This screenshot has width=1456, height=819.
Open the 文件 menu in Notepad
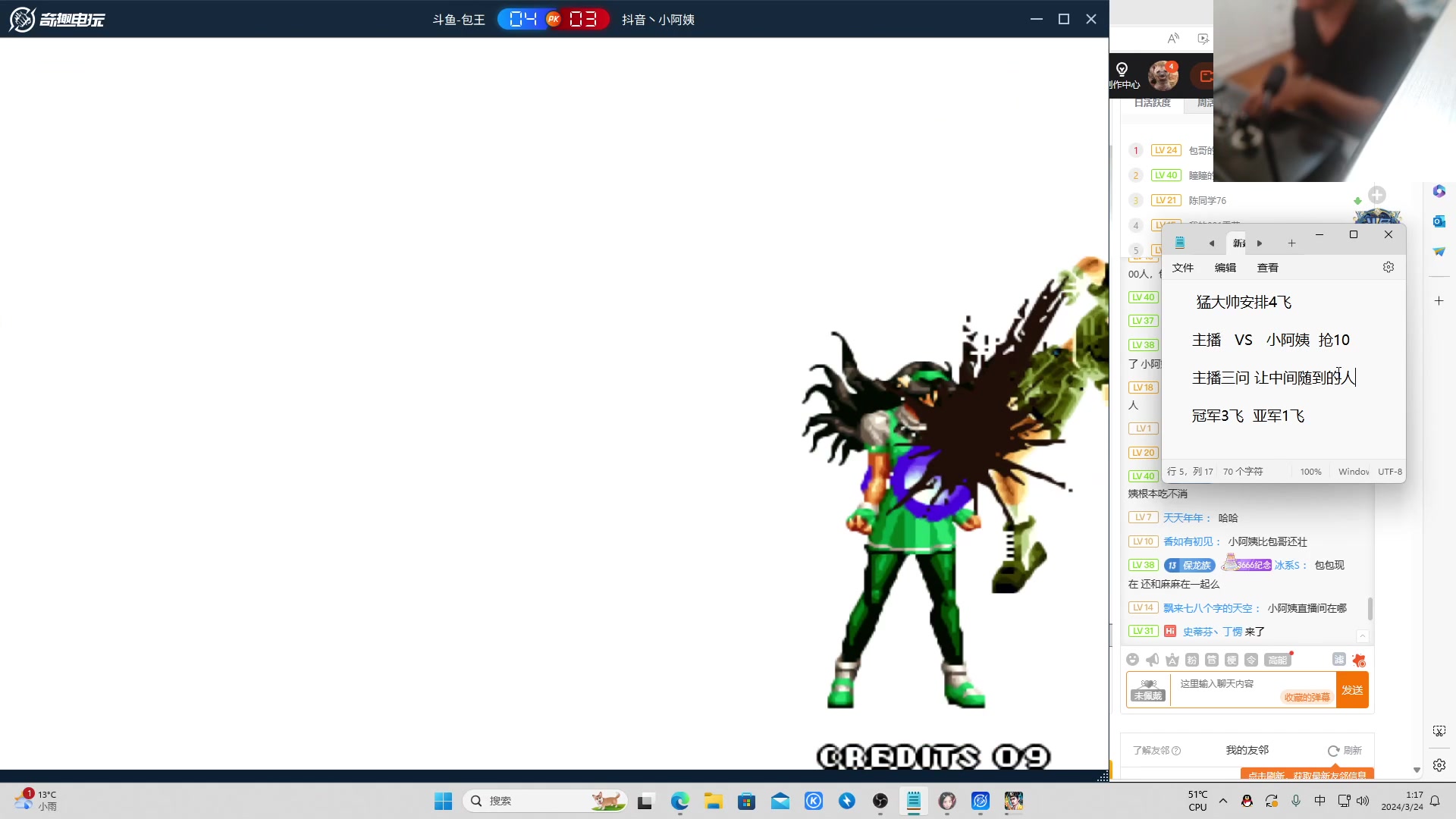1183,268
